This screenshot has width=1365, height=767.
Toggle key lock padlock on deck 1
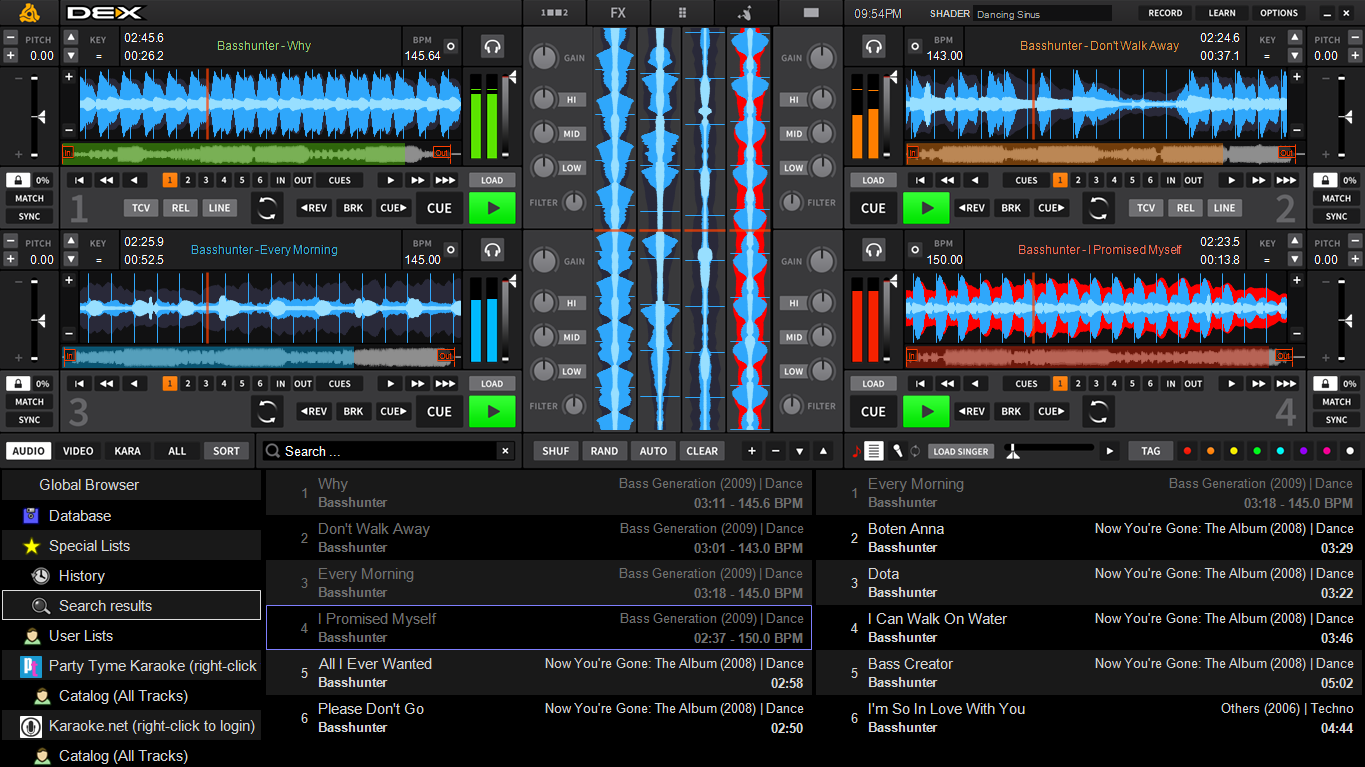pyautogui.click(x=19, y=180)
